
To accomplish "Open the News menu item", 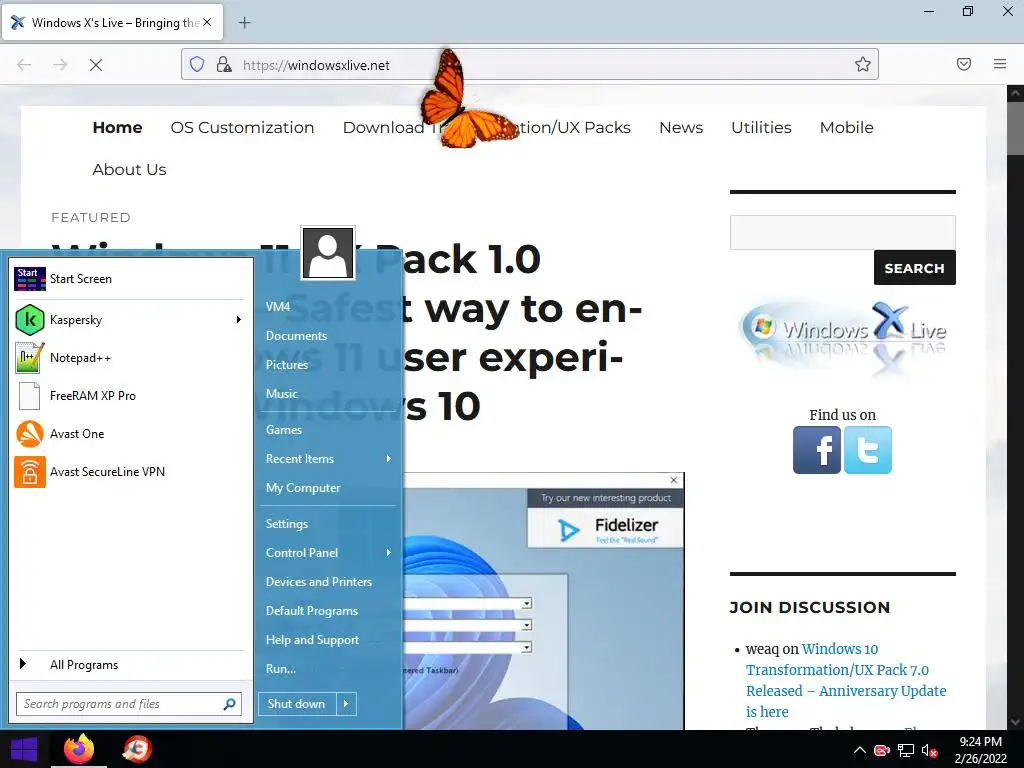I will pos(681,127).
